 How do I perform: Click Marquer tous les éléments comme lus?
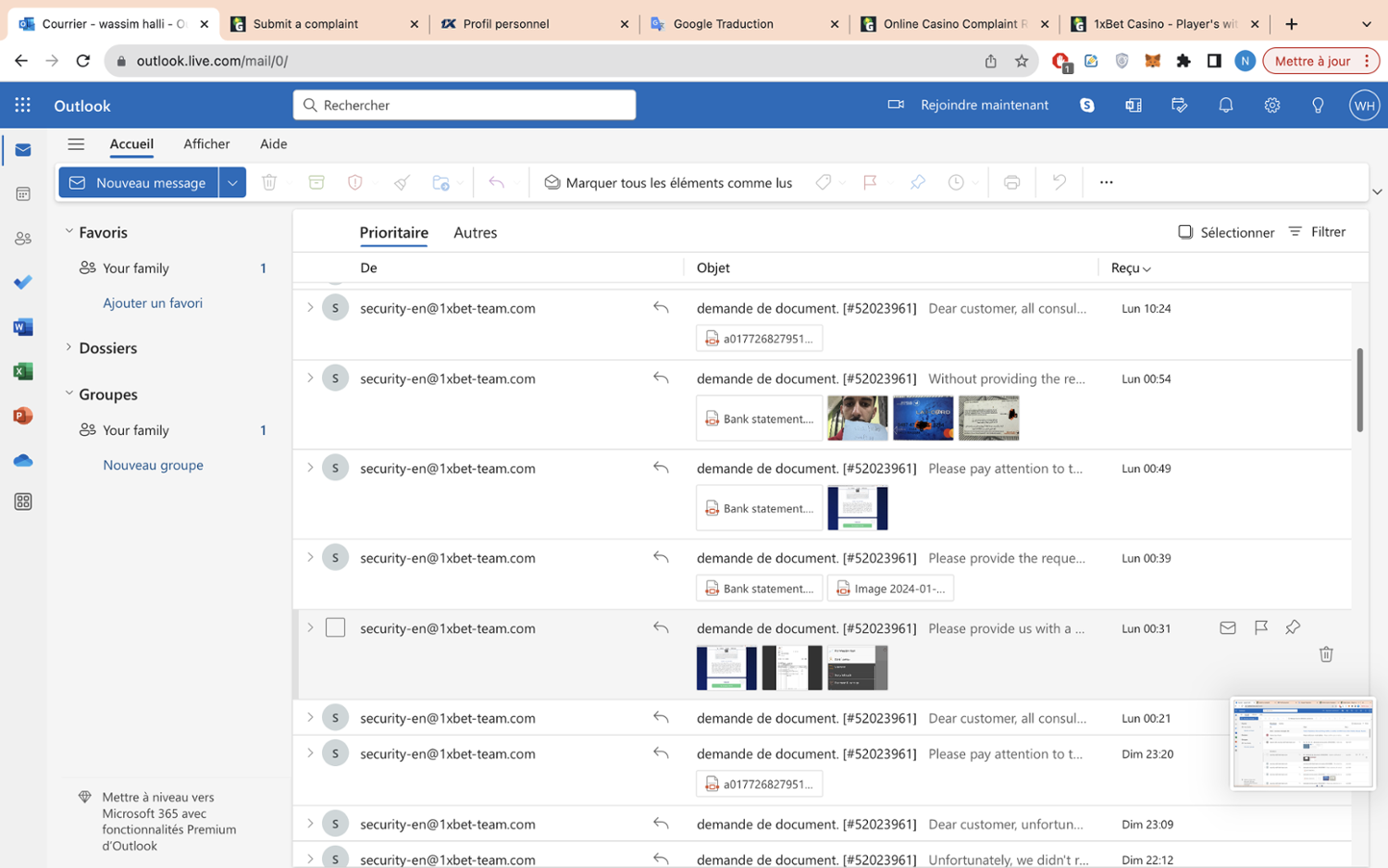click(668, 183)
